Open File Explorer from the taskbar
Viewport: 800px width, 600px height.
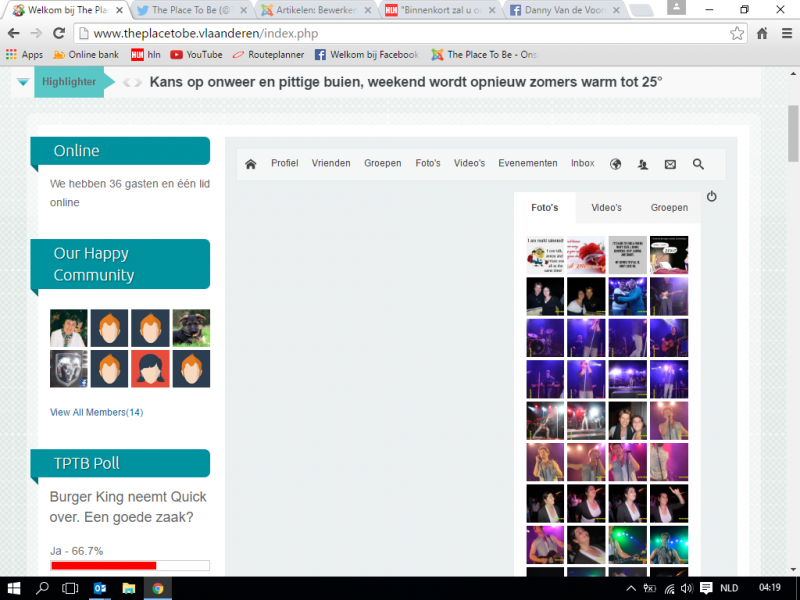129,588
